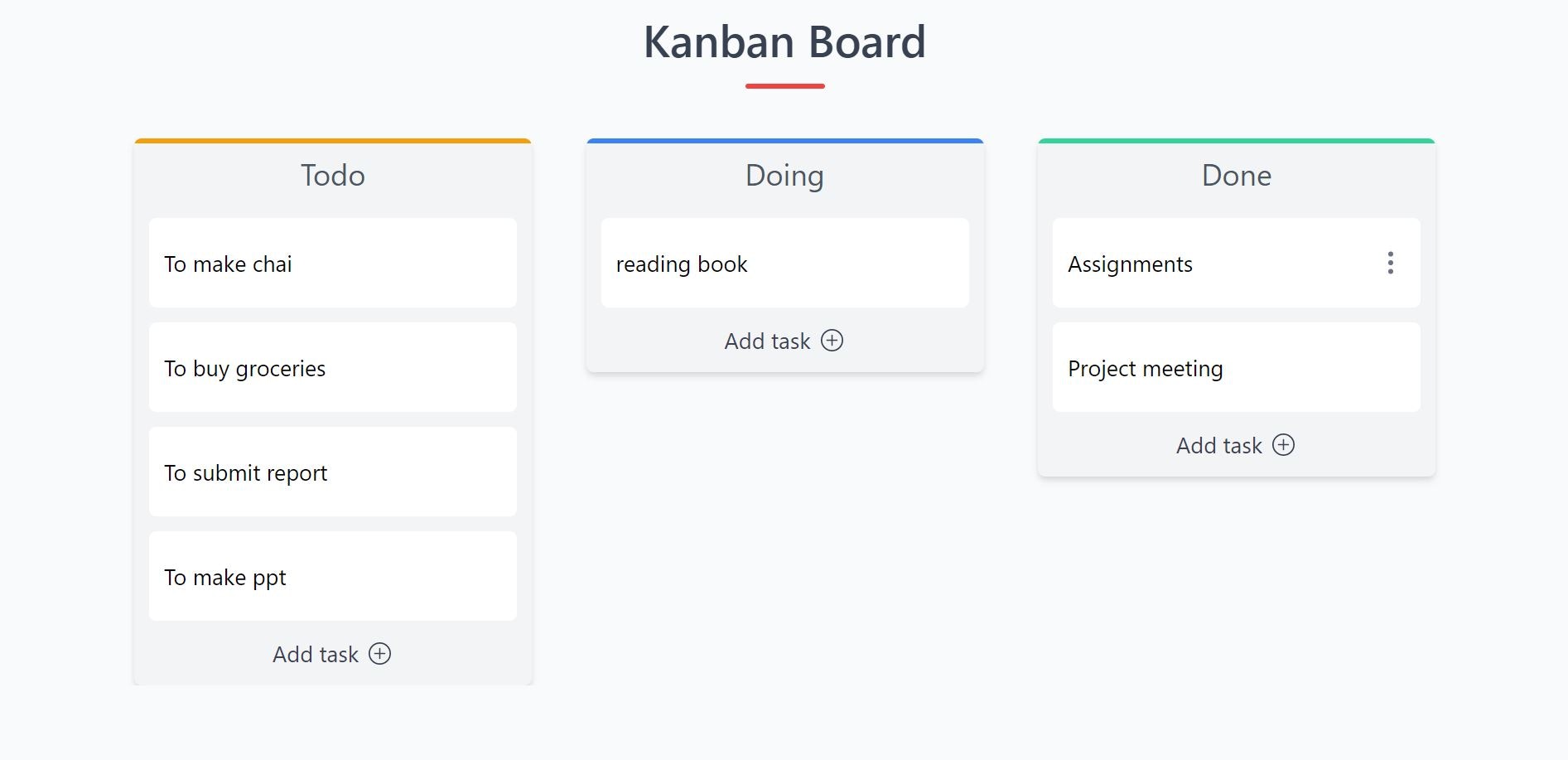The image size is (1568, 760).
Task: Click the Kanban Board title
Action: pyautogui.click(x=784, y=42)
